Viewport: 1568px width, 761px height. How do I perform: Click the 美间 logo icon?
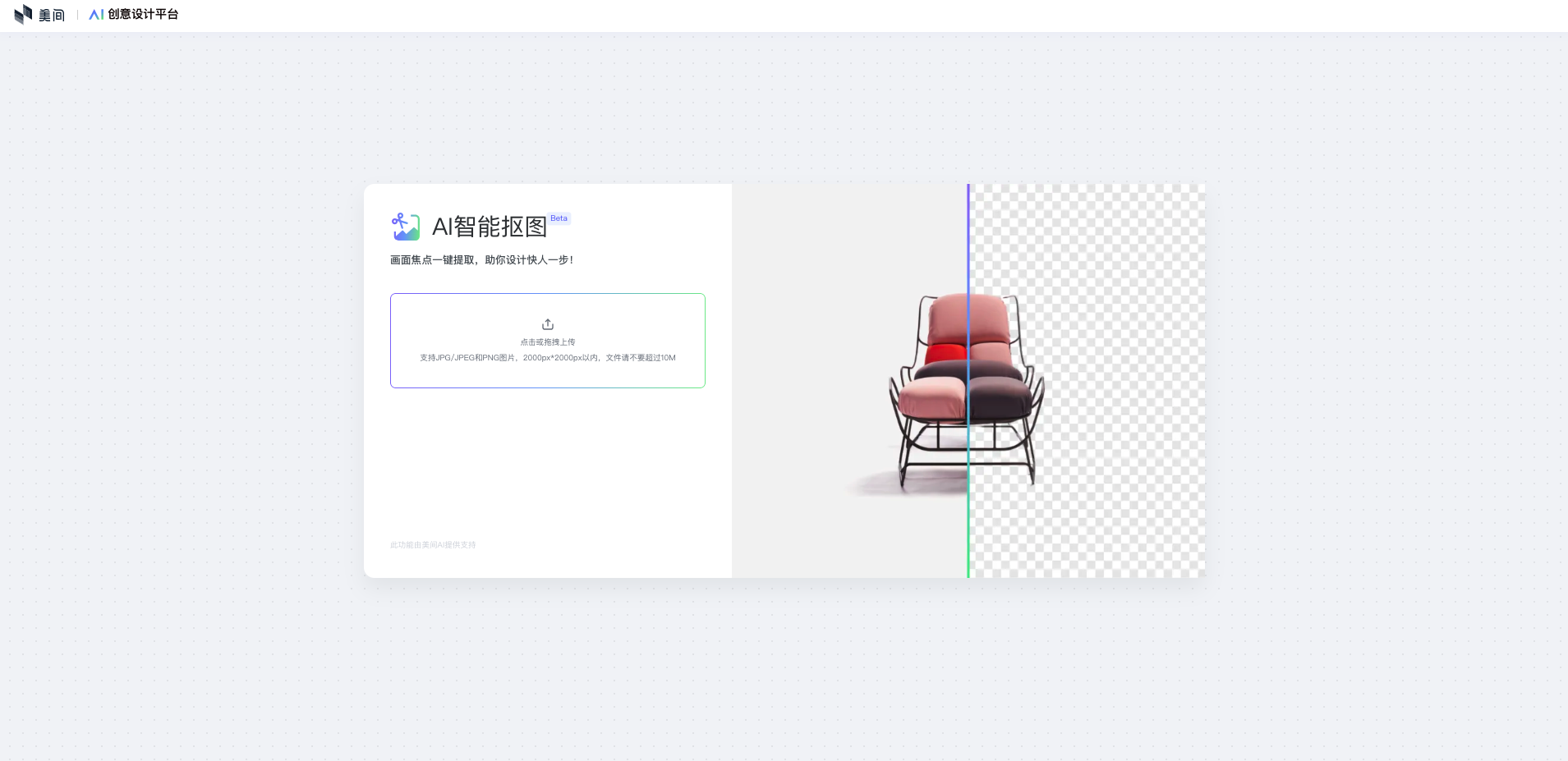(23, 14)
